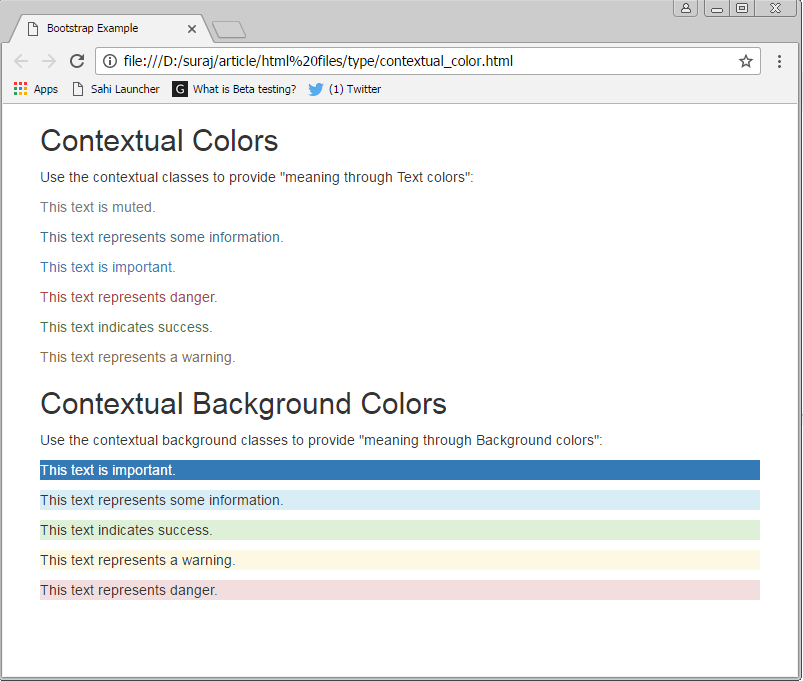
Task: Open the Chrome three-dot menu
Action: click(x=779, y=61)
